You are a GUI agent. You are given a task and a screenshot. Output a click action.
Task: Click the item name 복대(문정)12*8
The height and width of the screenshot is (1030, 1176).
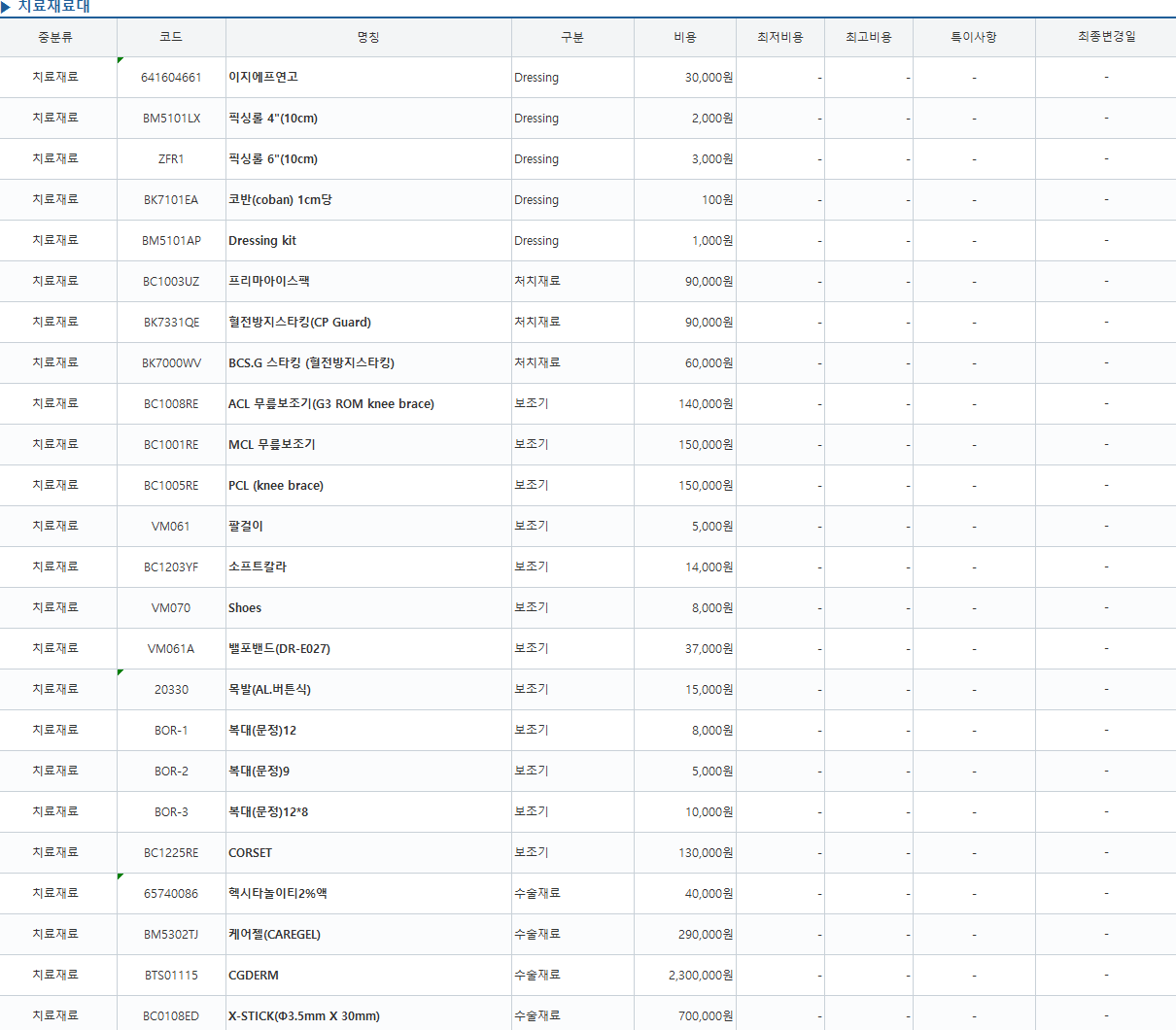tap(268, 811)
